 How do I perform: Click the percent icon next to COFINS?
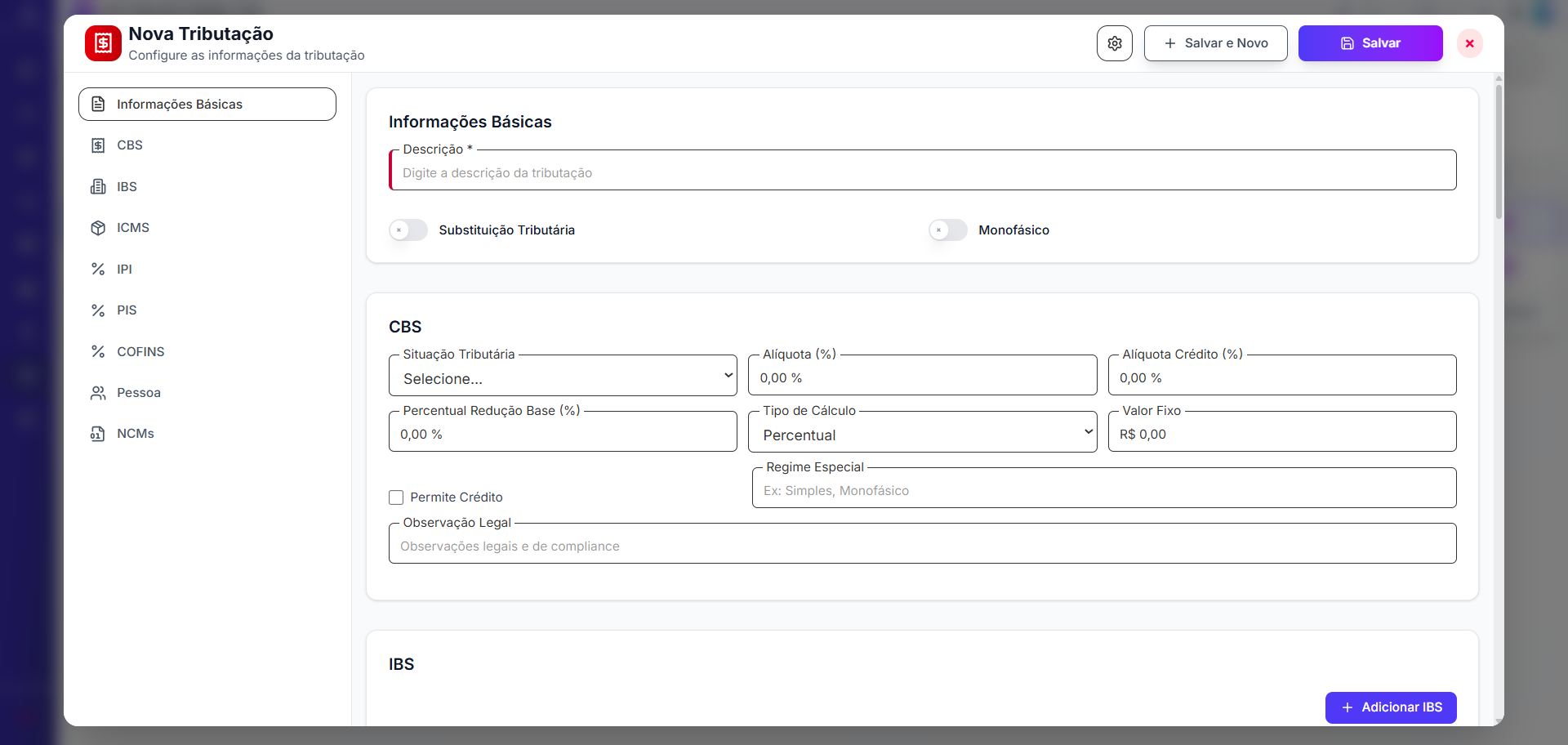pos(98,351)
